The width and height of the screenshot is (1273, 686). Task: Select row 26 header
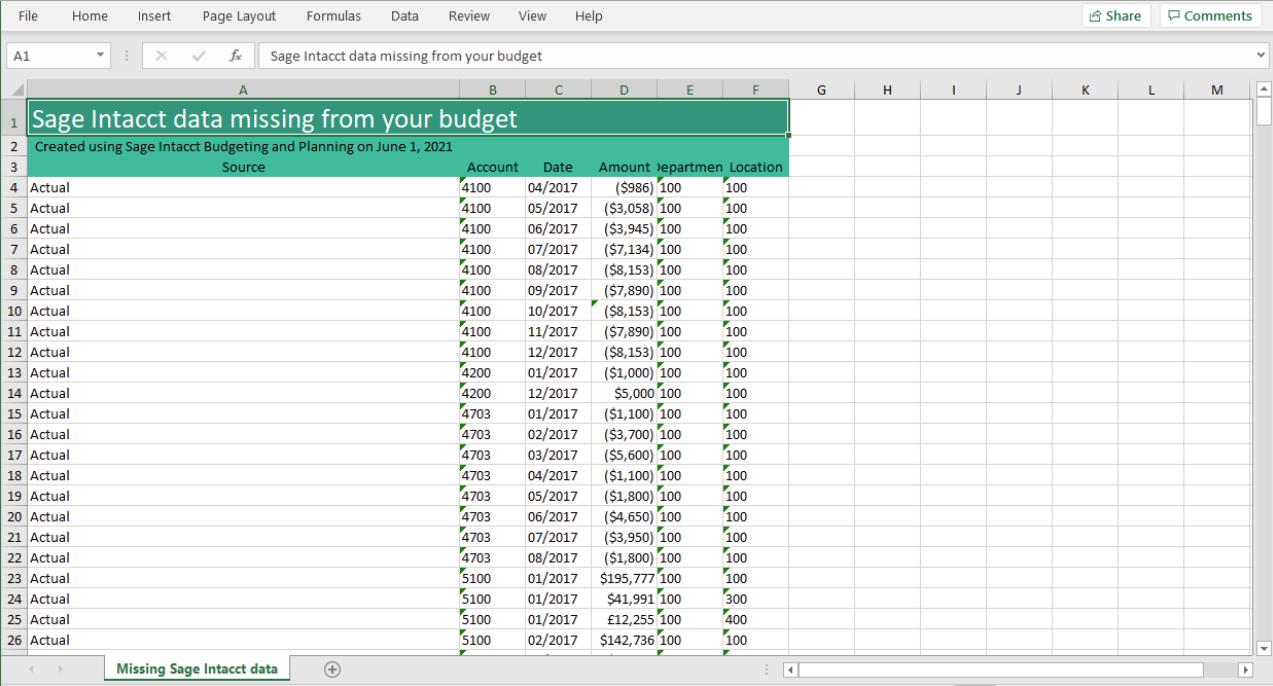[x=14, y=640]
